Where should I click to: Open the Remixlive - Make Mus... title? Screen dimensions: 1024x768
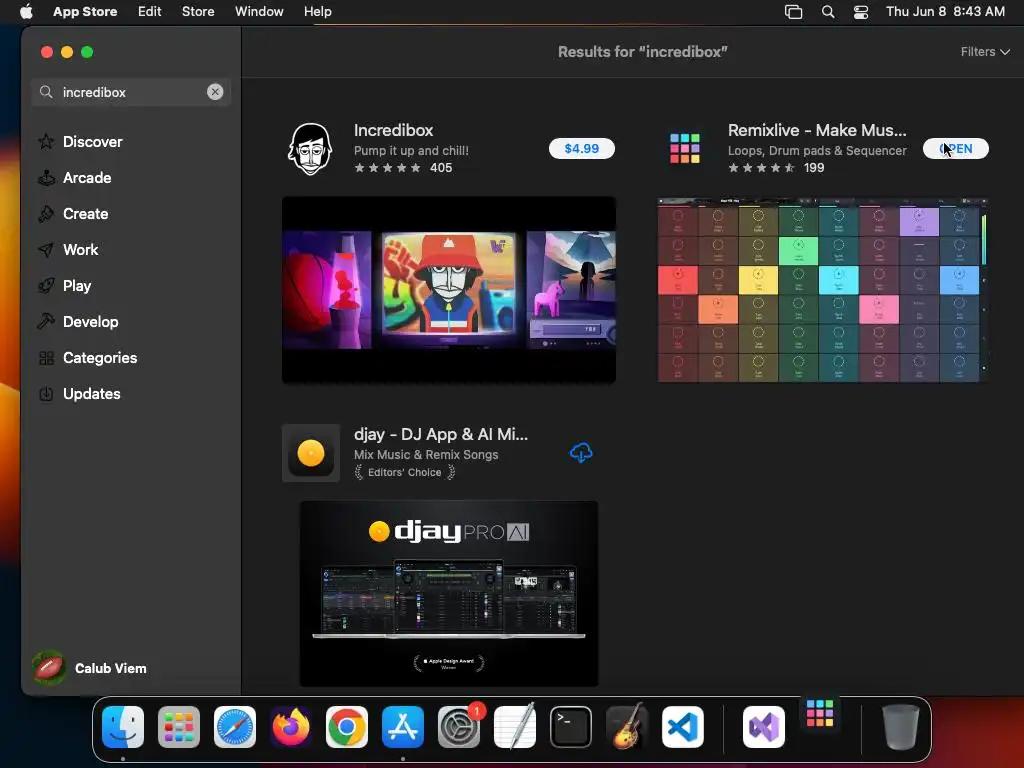817,130
